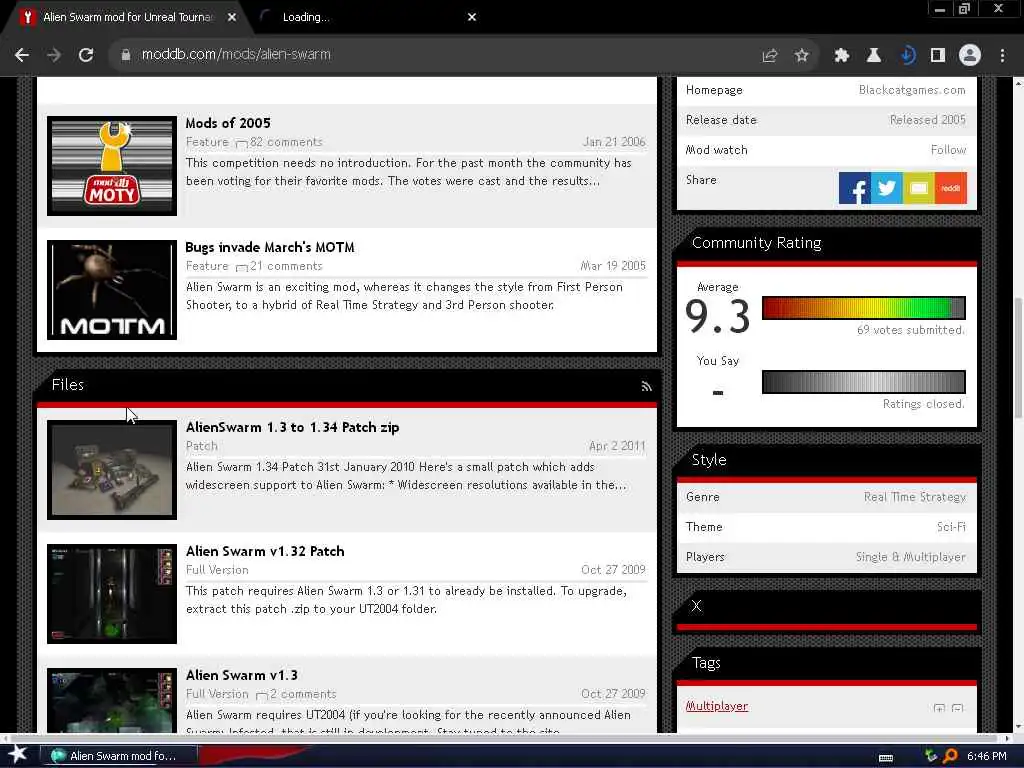Click the Alien Swarm taskbar window button
Viewport: 1024px width, 768px height.
coord(118,756)
